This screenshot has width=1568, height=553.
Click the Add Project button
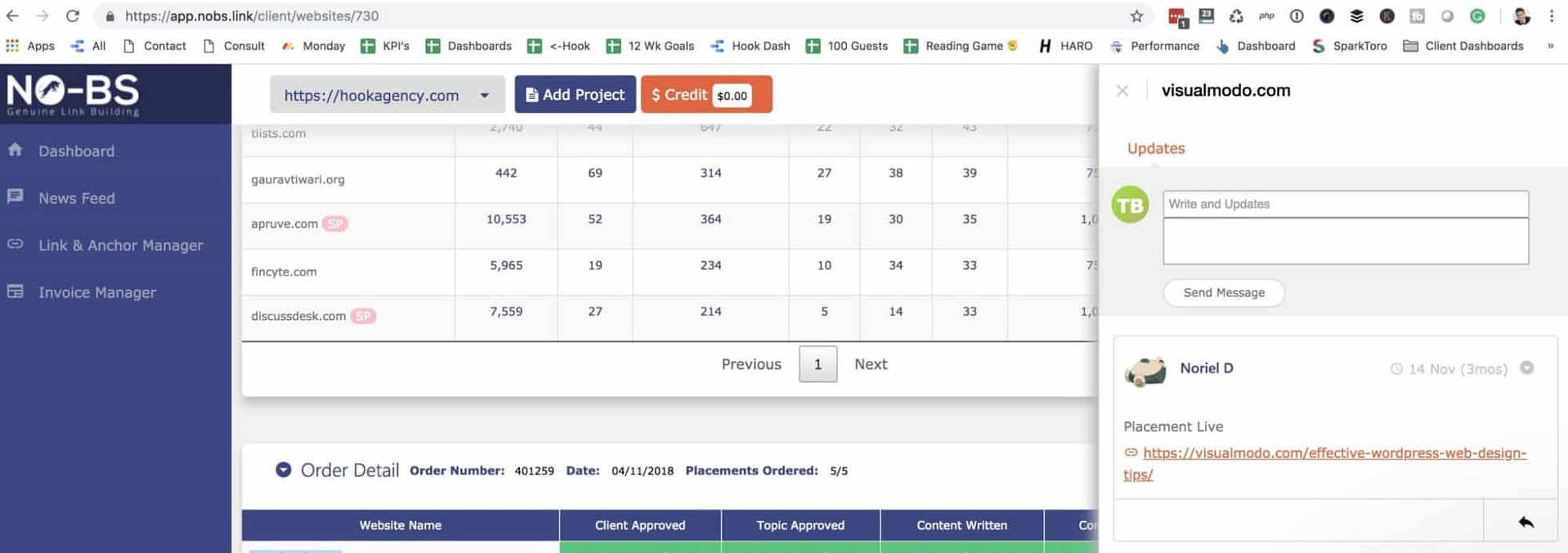[575, 95]
